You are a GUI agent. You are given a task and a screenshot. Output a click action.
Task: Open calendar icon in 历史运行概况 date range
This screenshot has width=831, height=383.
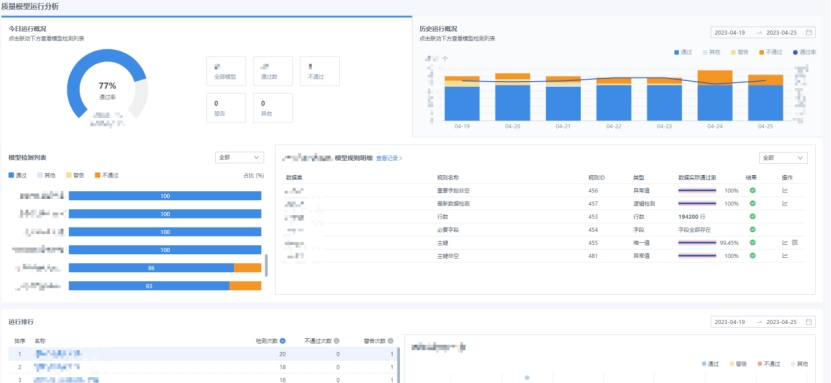(809, 32)
